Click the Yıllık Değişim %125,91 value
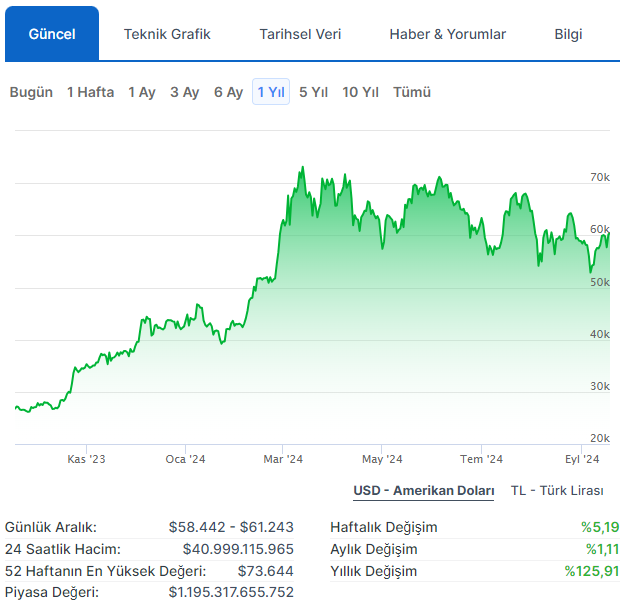The image size is (622, 602). 591,571
